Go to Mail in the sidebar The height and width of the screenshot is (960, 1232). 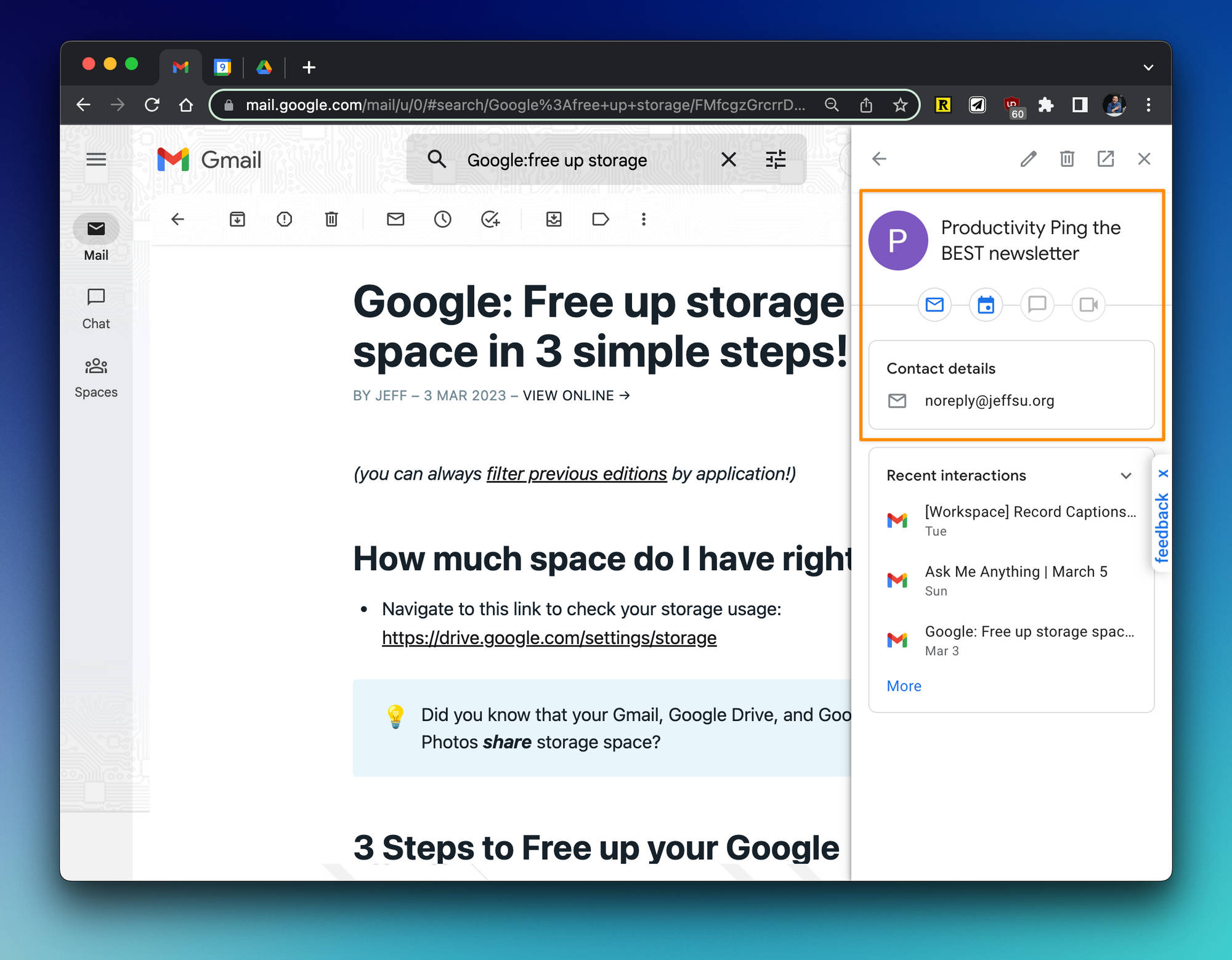point(96,239)
